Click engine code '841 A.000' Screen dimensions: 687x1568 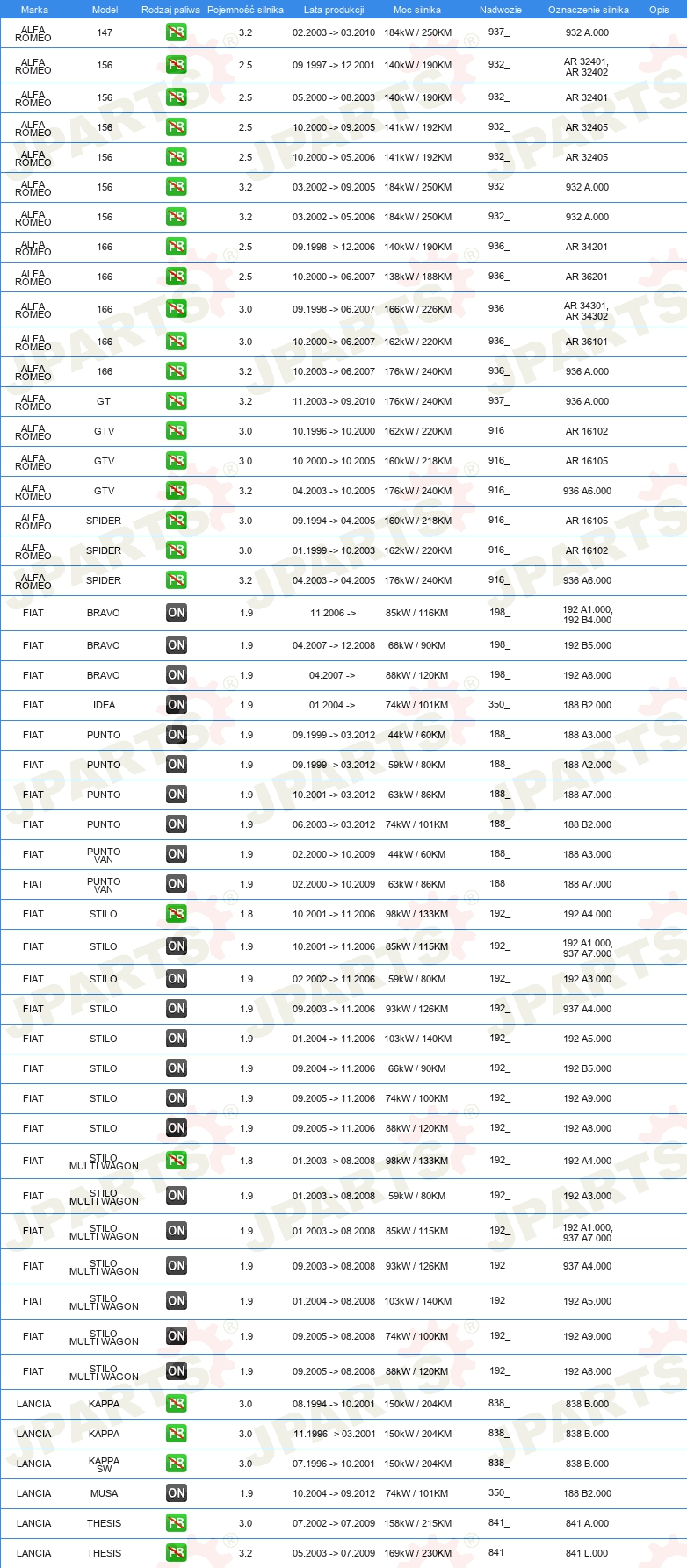tap(587, 1523)
